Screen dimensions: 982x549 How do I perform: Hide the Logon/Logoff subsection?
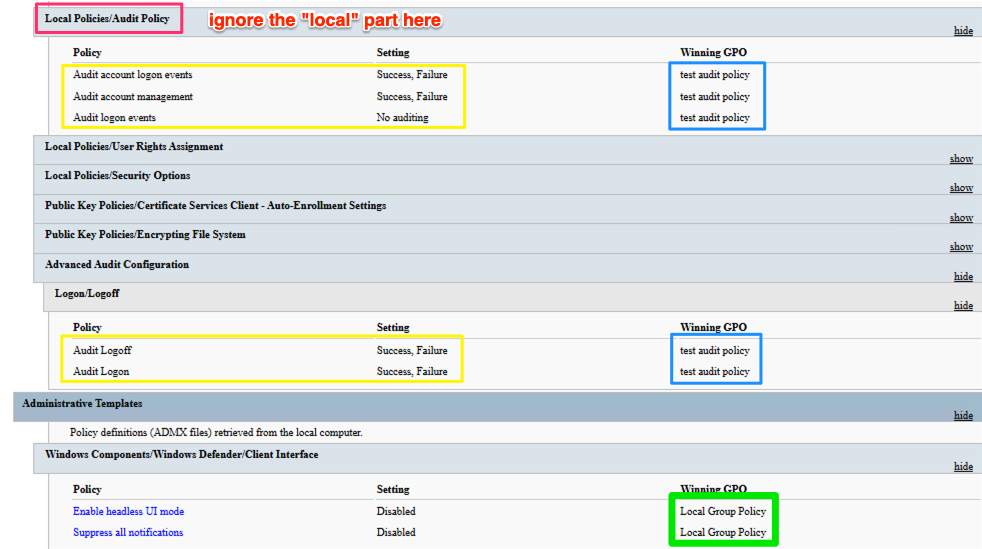[963, 305]
